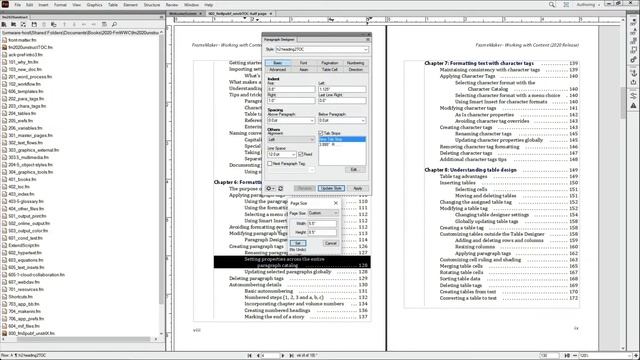The width and height of the screenshot is (640, 360).
Task: Switch to the Numbering tab
Action: [356, 63]
